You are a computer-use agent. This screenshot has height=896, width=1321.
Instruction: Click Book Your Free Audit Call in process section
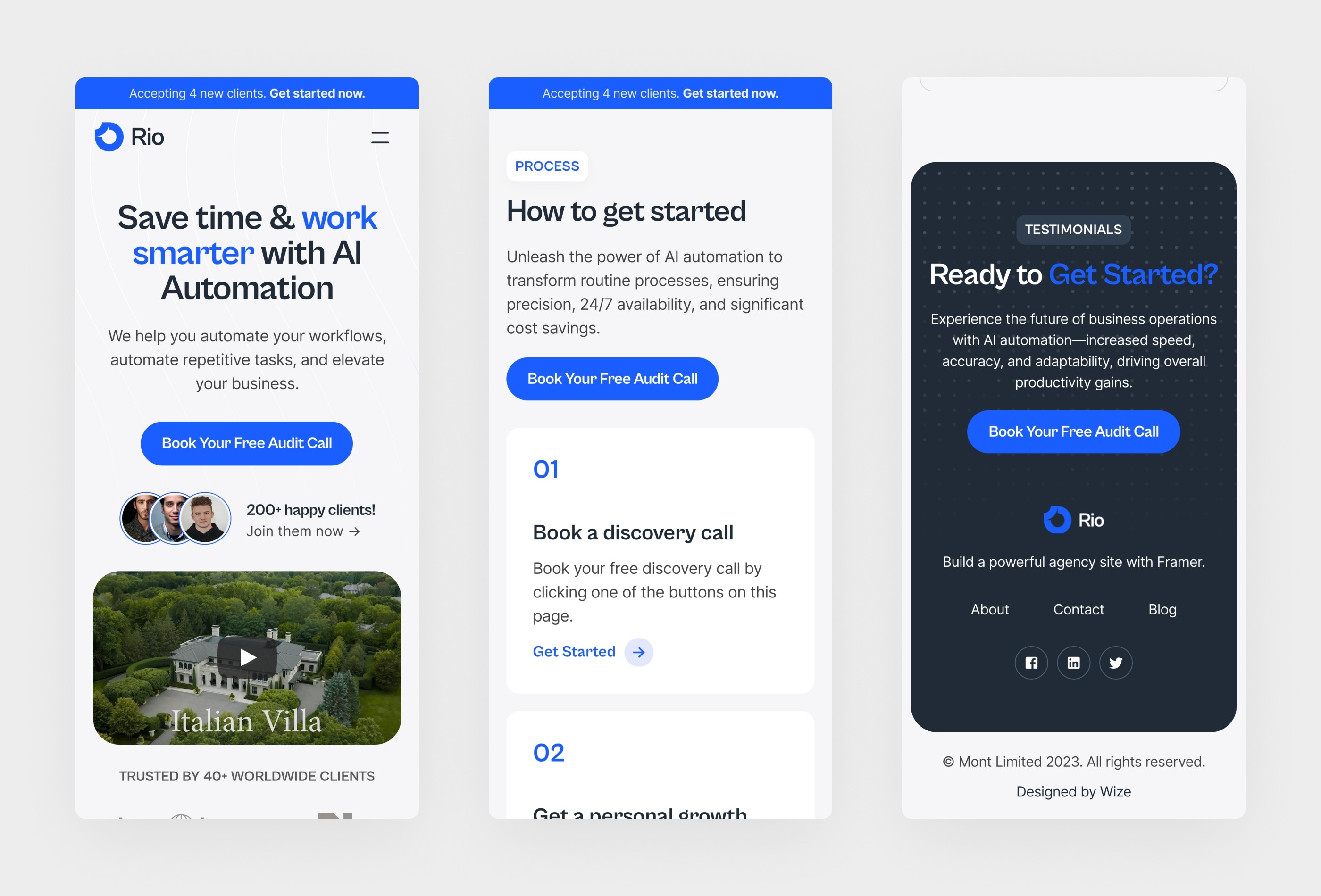click(612, 378)
